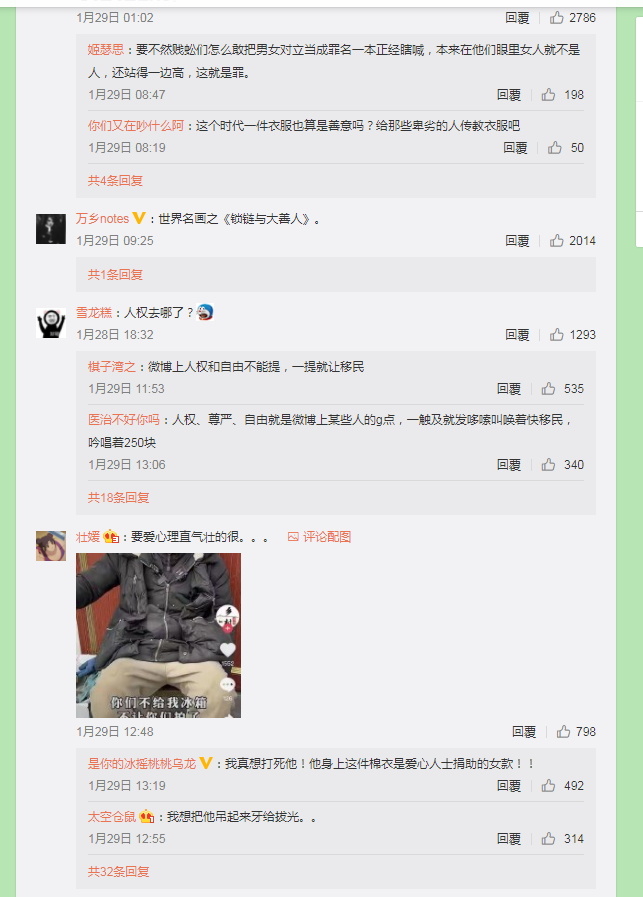The height and width of the screenshot is (897, 643).
Task: Expand 共1条回复 under 万乡notes comment
Action: coord(115,275)
